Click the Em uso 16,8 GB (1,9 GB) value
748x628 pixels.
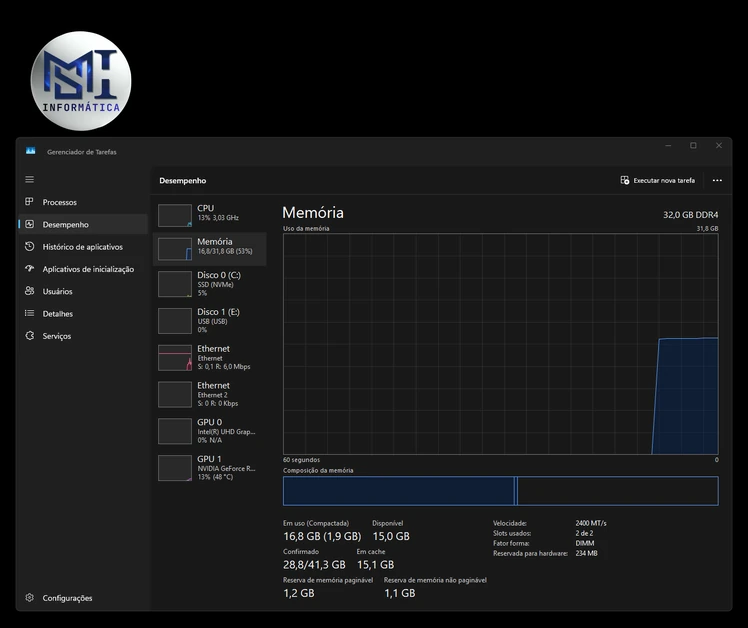[x=322, y=536]
